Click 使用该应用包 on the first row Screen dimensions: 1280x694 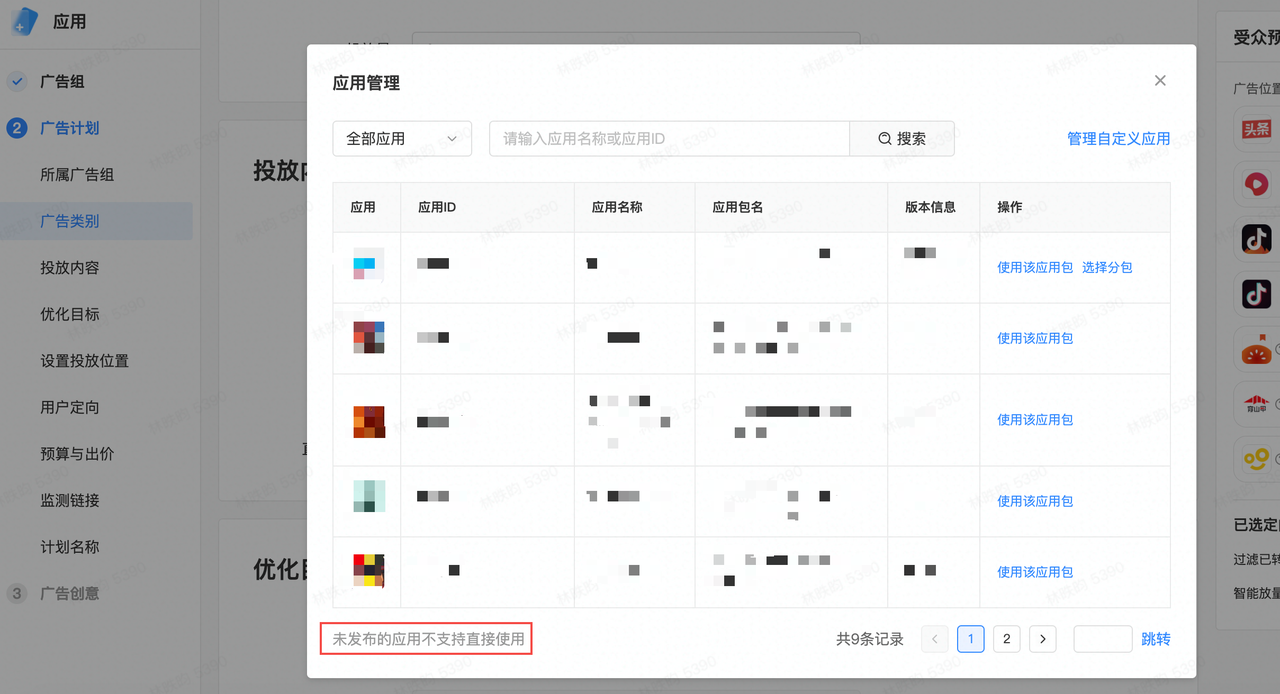1034,267
